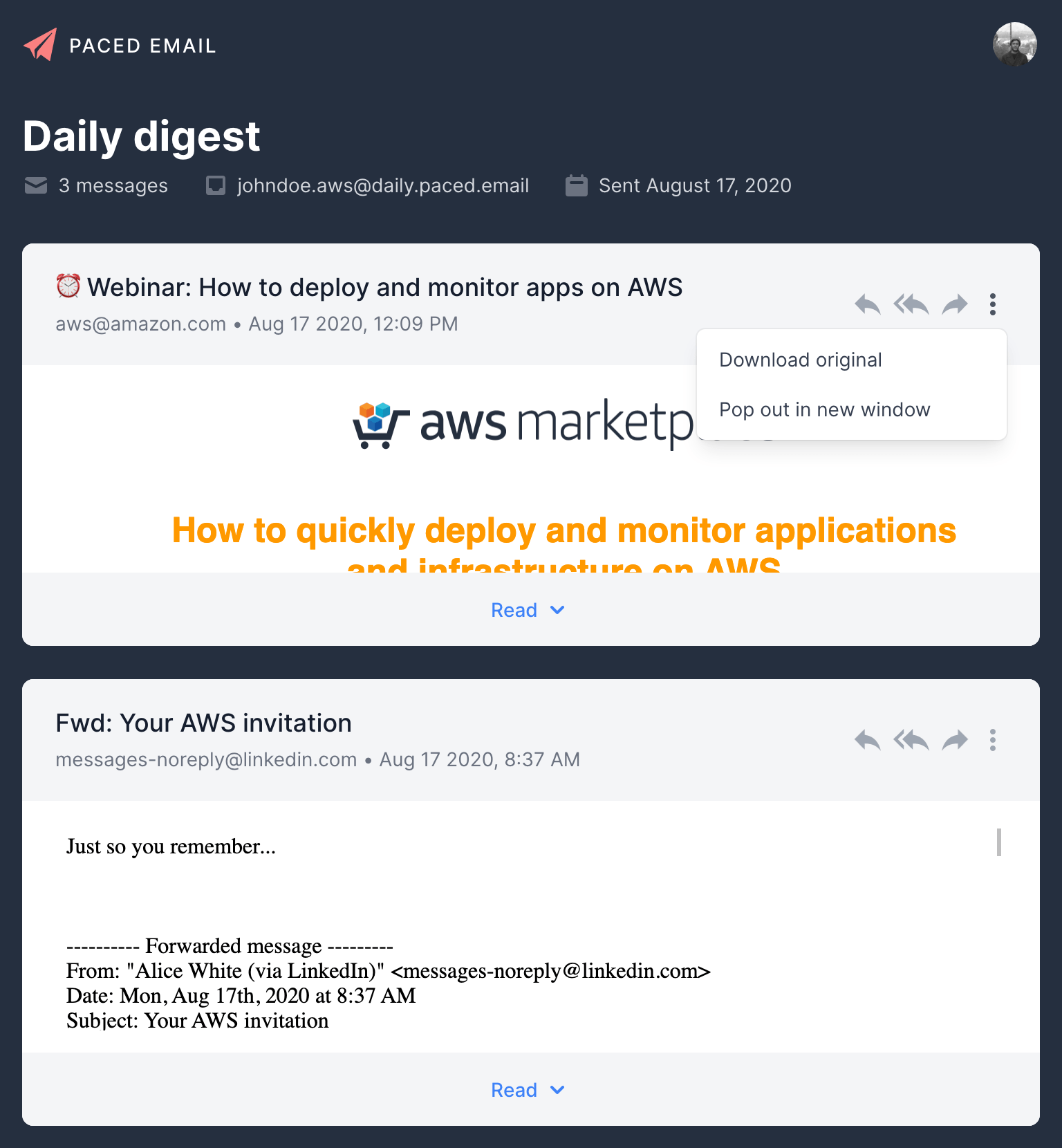
Task: Click the Just so you remember... text
Action: pyautogui.click(x=171, y=846)
